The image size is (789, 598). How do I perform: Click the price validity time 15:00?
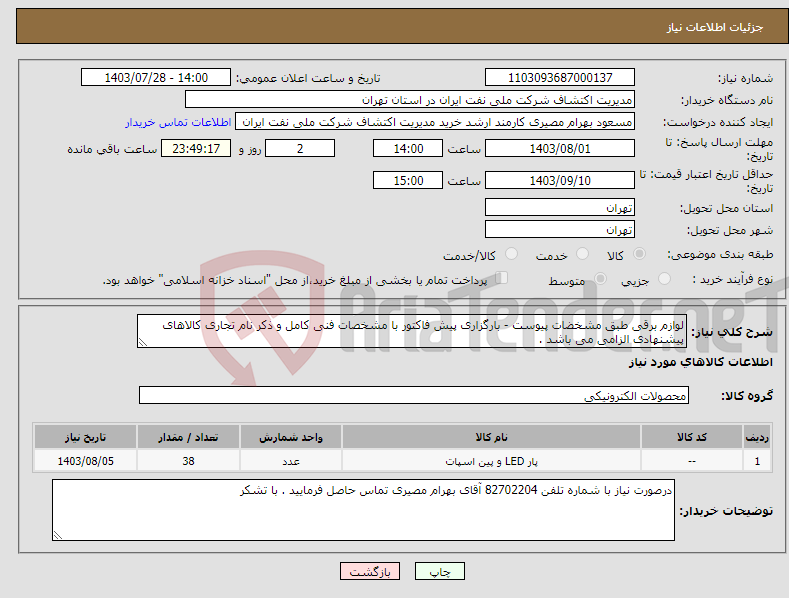(408, 180)
